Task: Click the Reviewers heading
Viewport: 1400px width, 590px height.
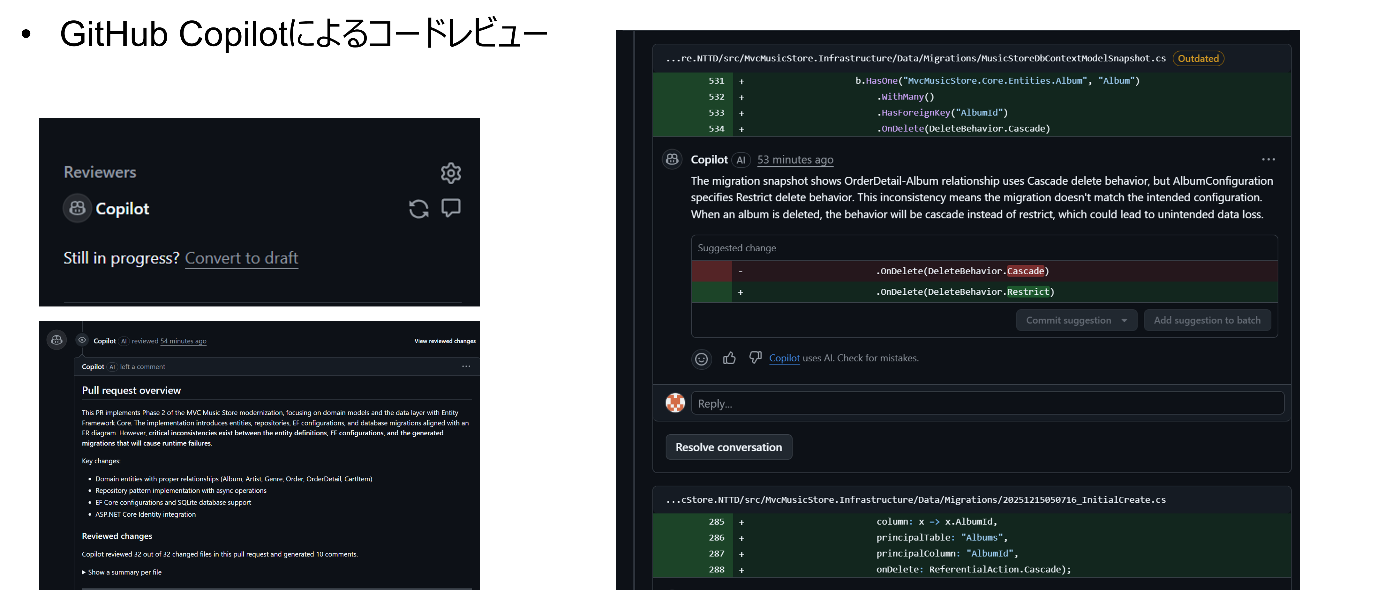Action: [100, 172]
